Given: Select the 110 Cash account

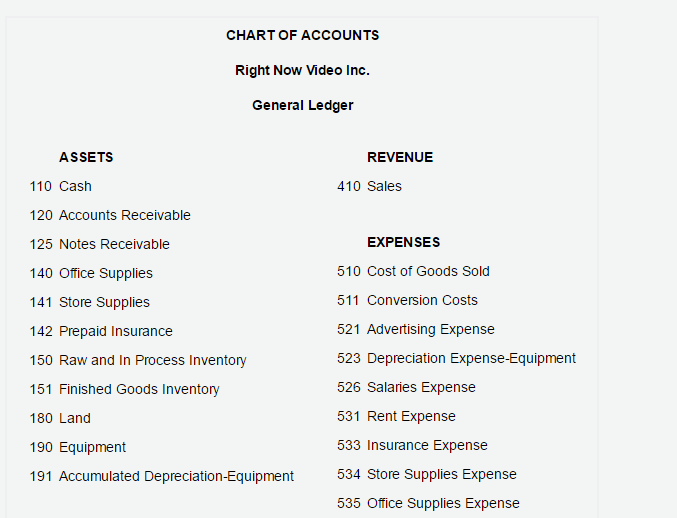Looking at the screenshot, I should pyautogui.click(x=60, y=186).
